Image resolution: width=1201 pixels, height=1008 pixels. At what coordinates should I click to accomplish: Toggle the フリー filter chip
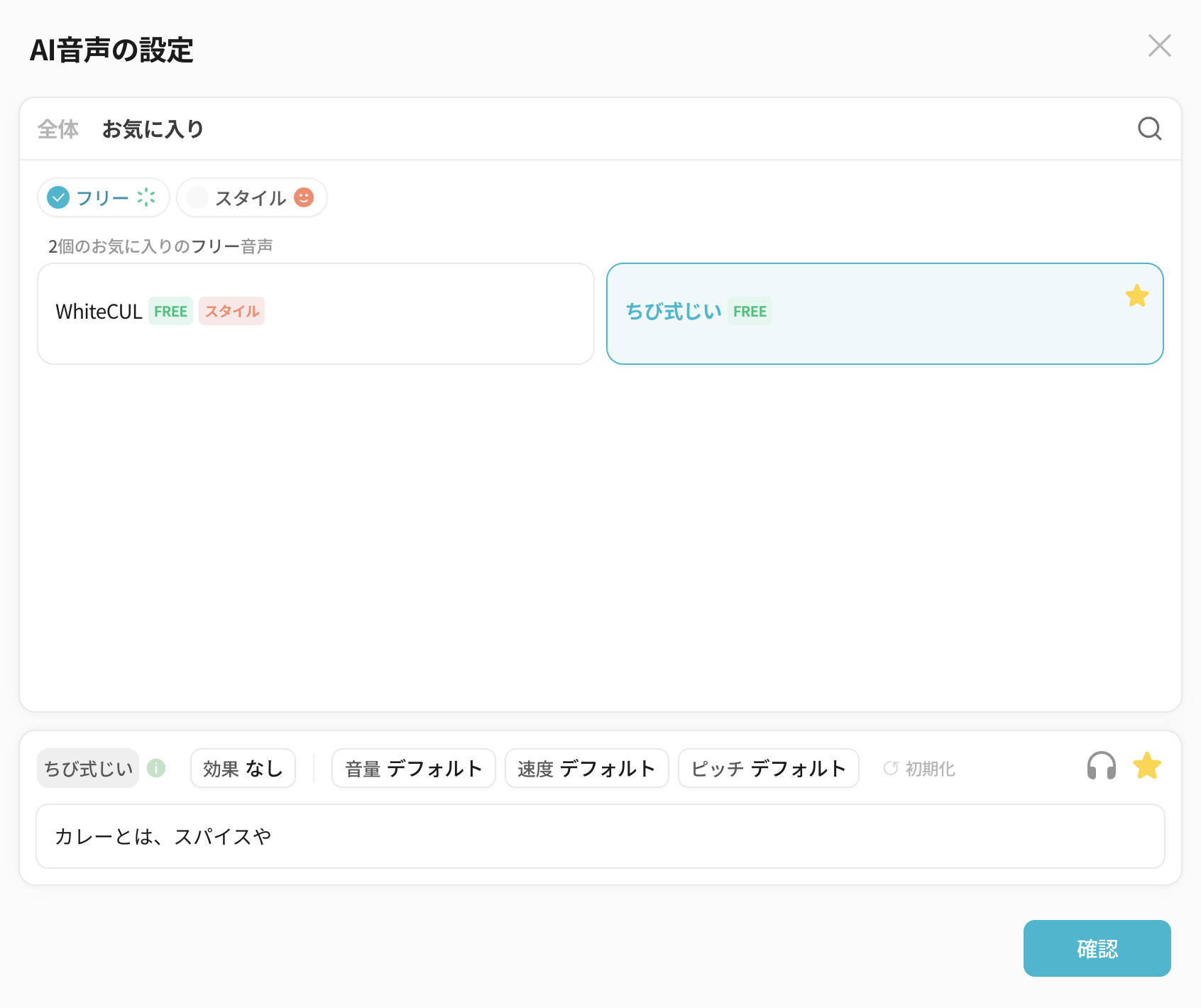tap(104, 197)
